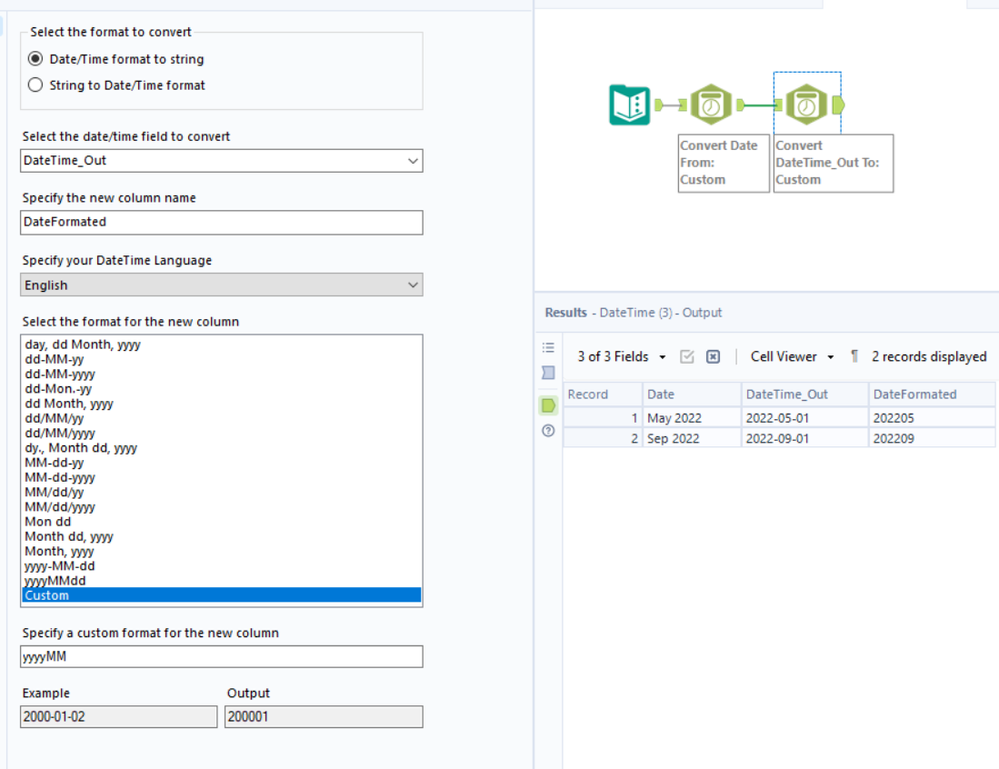Click the Output 200001 field
999x769 pixels.
click(324, 717)
